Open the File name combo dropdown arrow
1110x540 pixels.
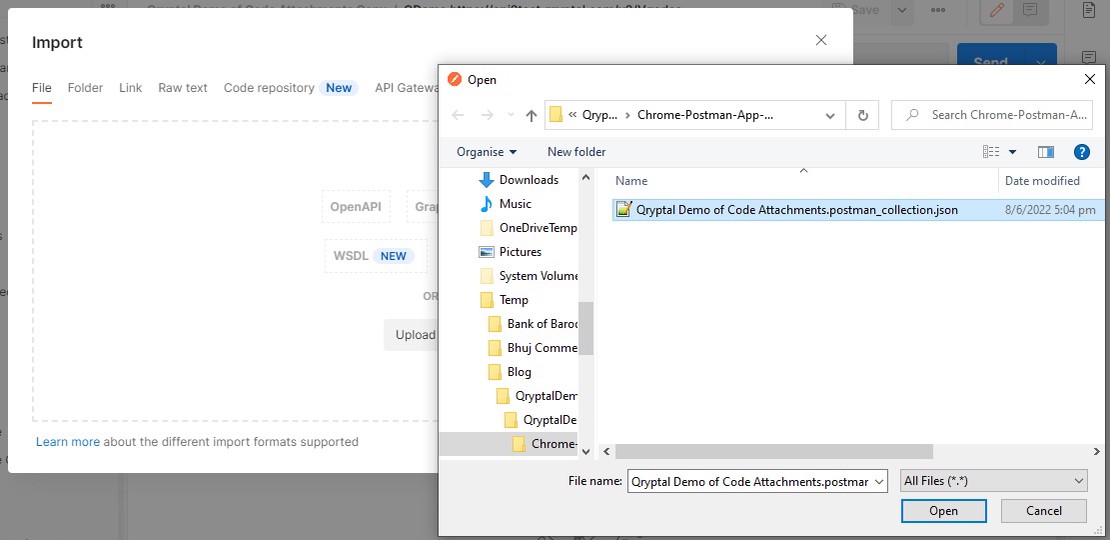click(878, 482)
